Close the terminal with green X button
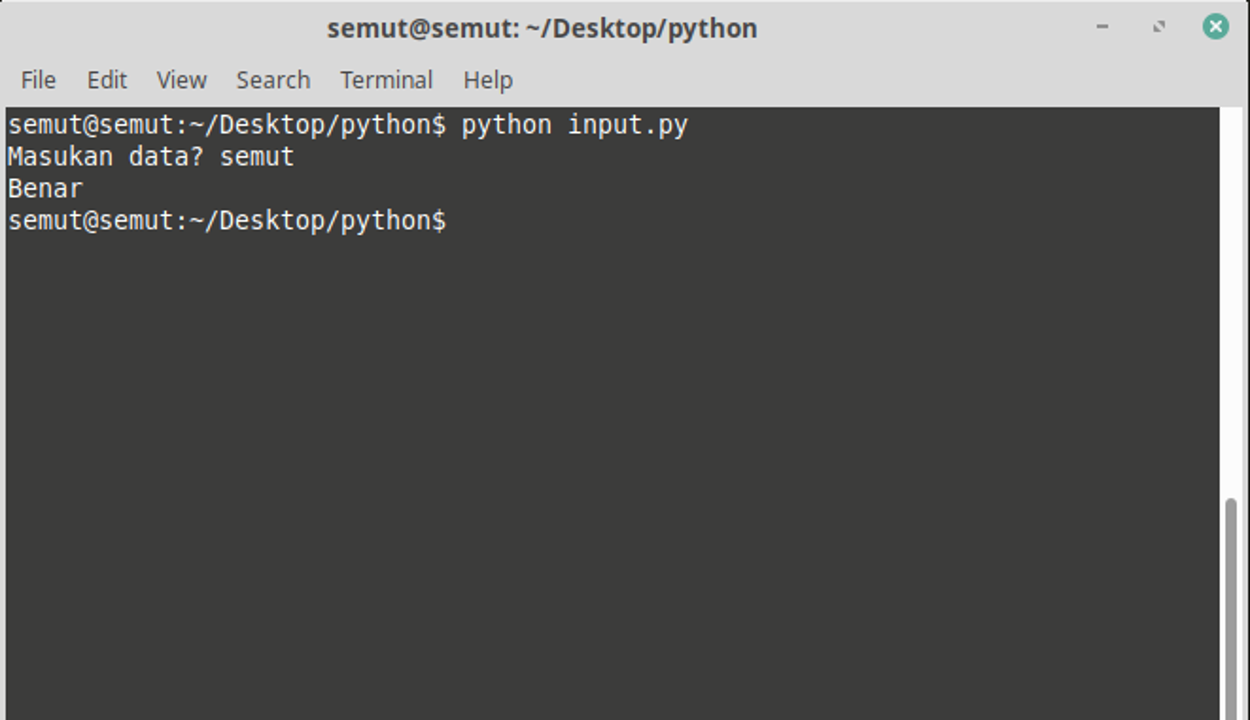 1215,27
